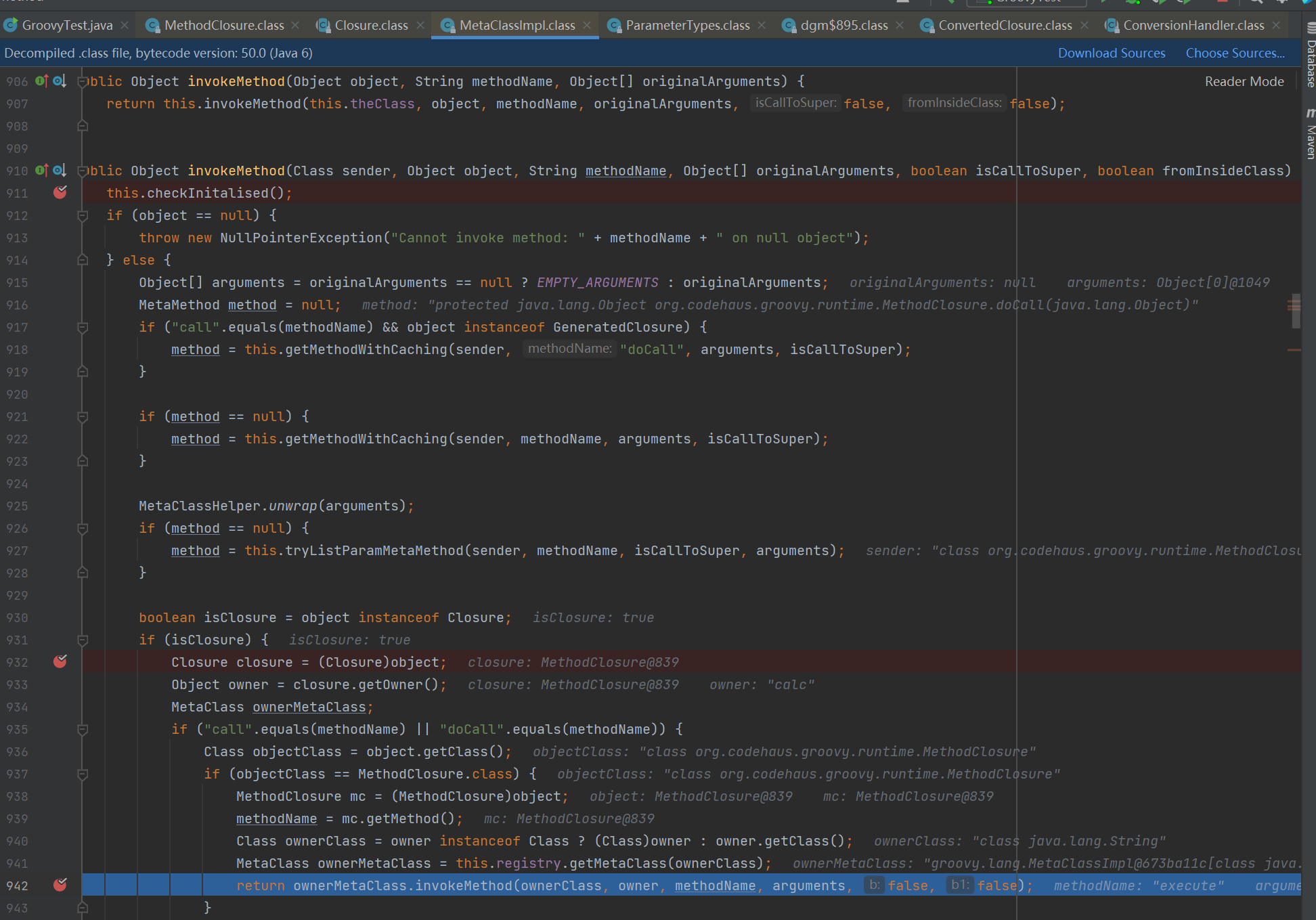Toggle breakpoint on line 932
The width and height of the screenshot is (1316, 920).
[60, 662]
